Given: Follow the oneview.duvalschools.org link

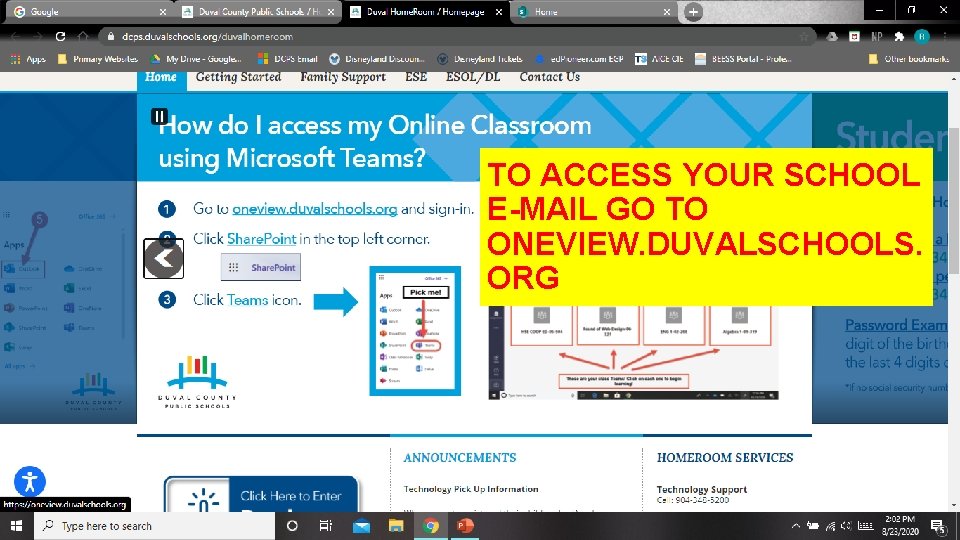Looking at the screenshot, I should coord(315,209).
